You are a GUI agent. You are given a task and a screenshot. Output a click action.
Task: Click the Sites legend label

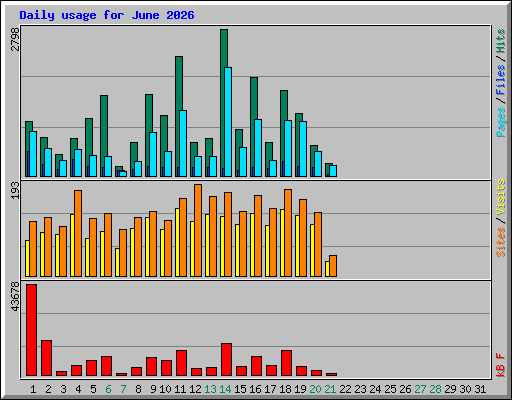(x=500, y=242)
